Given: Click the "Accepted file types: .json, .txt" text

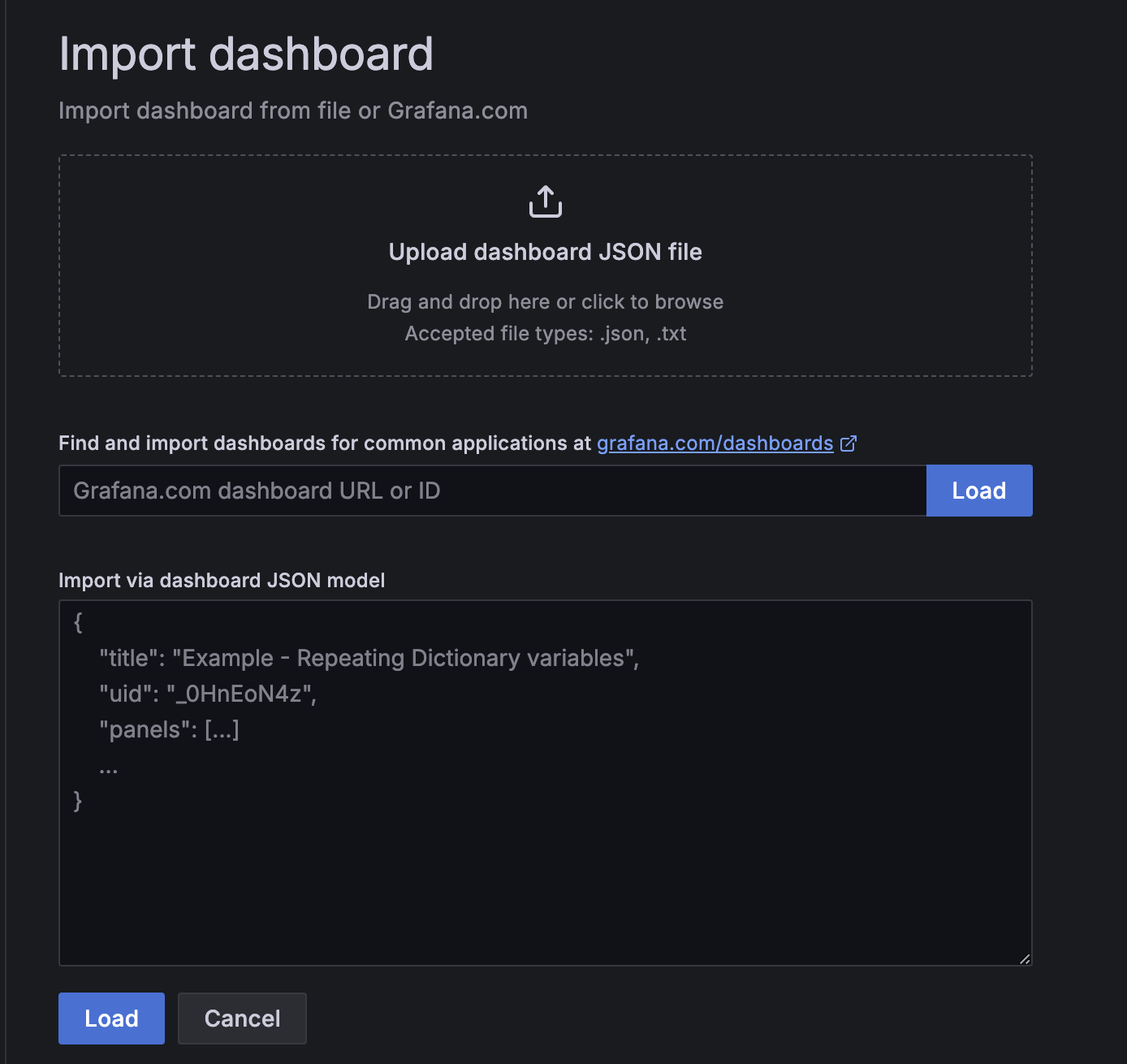Looking at the screenshot, I should tap(546, 334).
